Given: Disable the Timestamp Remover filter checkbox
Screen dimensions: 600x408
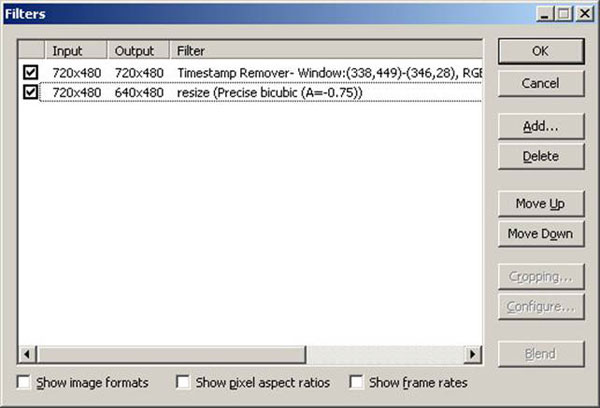Looking at the screenshot, I should click(30, 73).
